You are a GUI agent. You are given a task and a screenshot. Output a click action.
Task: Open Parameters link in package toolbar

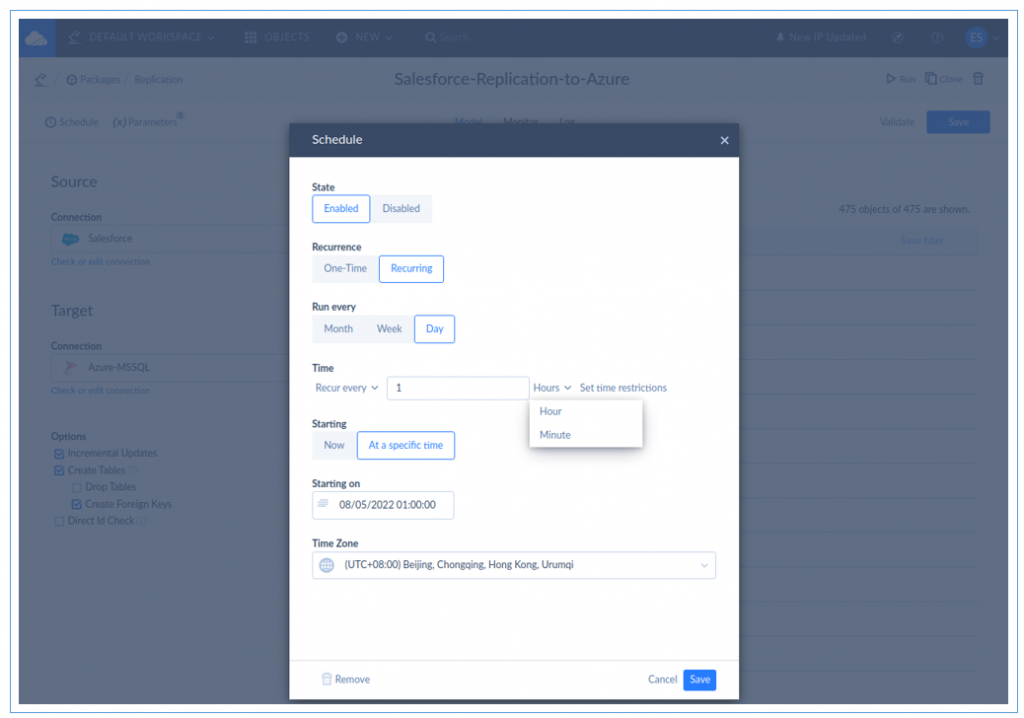coord(145,122)
